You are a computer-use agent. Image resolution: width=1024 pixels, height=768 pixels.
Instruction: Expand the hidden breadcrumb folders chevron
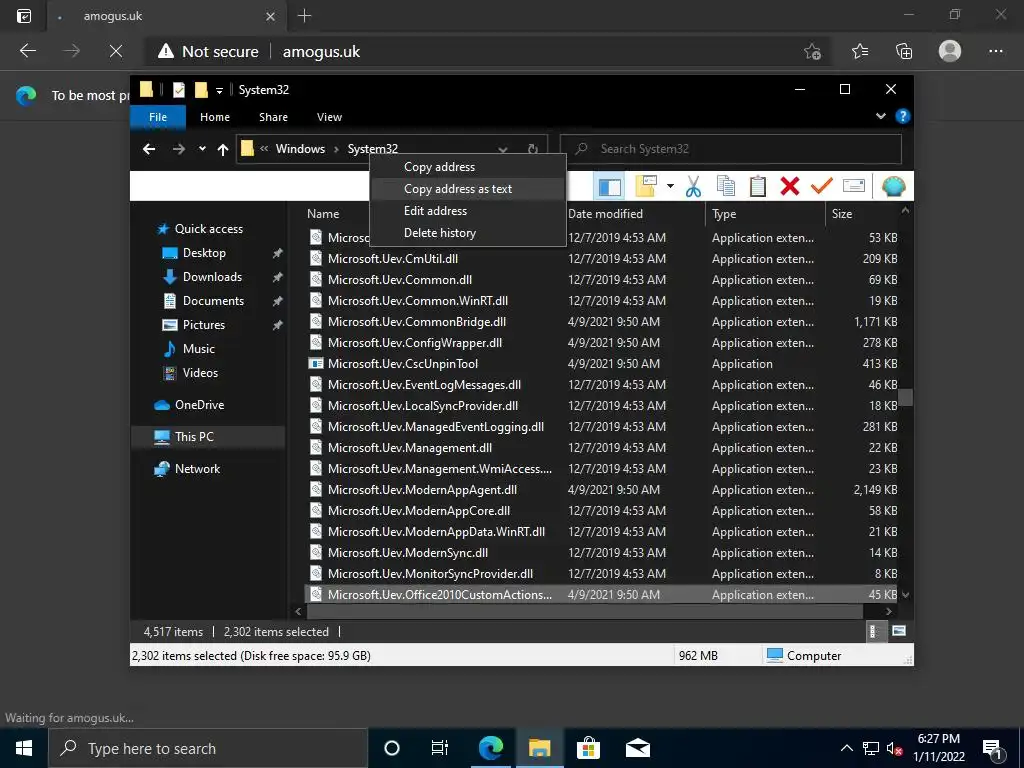[264, 149]
